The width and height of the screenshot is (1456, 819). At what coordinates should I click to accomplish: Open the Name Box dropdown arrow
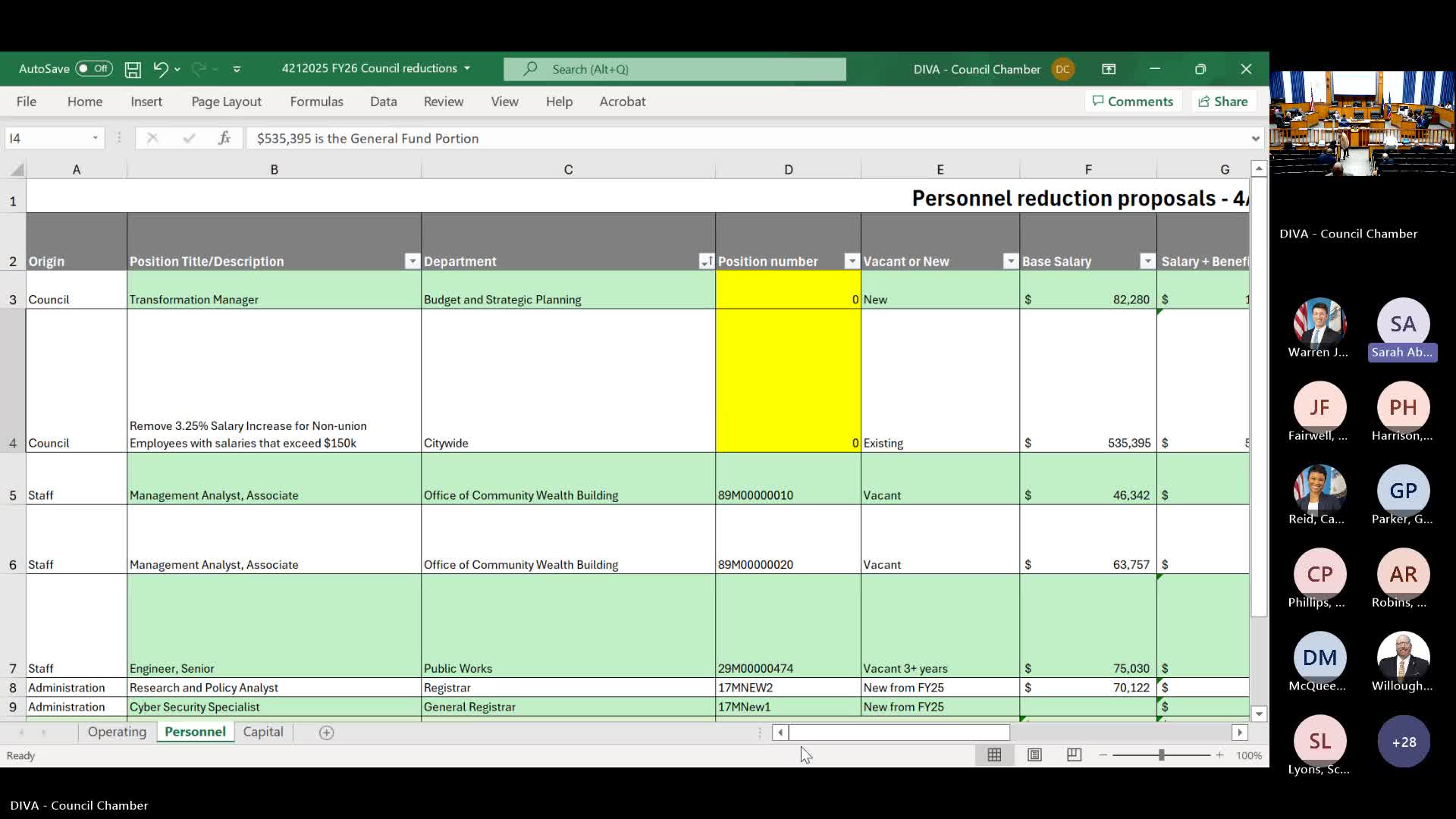96,138
